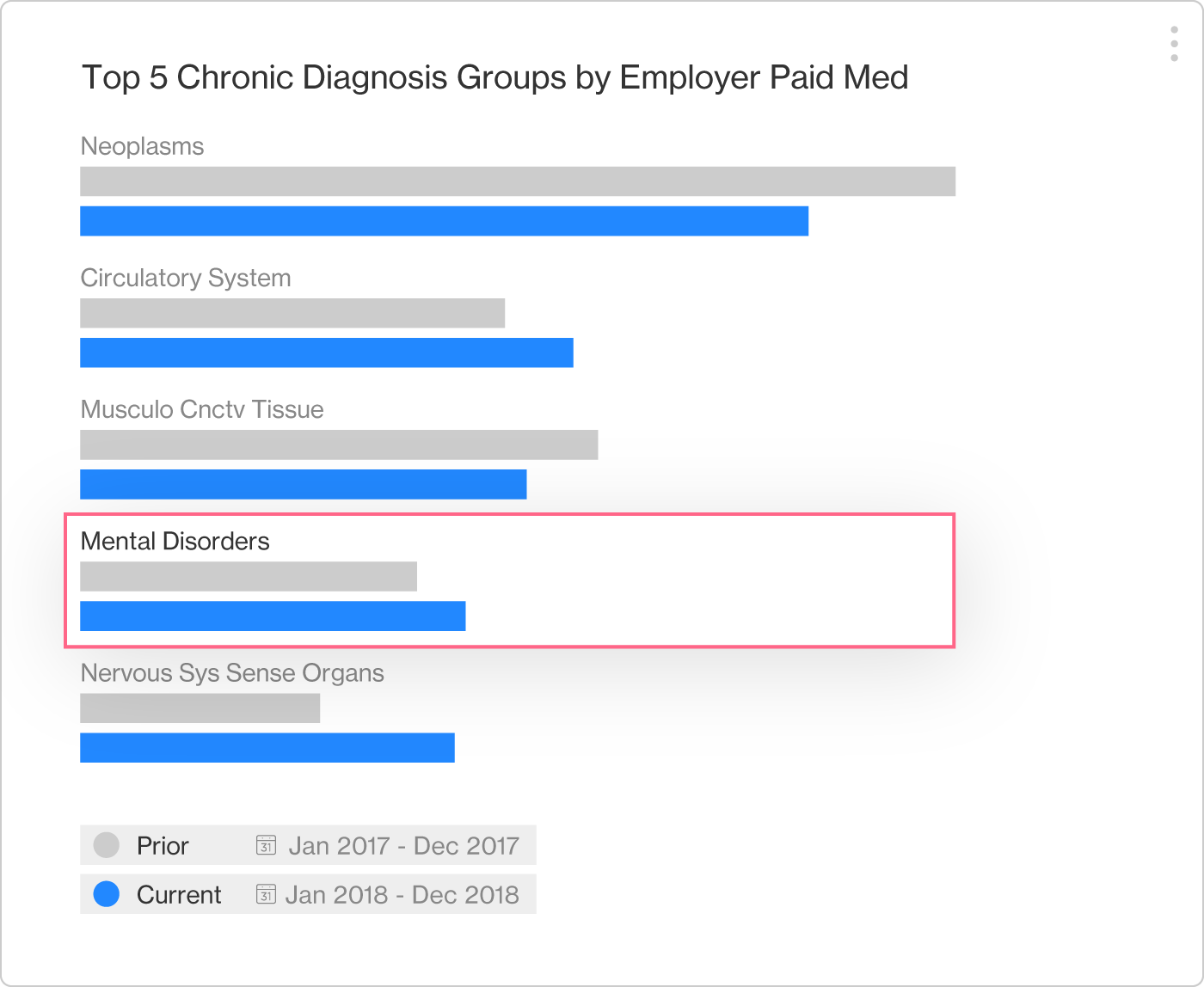Toggle the Prior series legend label
The image size is (1204, 987).
[163, 846]
